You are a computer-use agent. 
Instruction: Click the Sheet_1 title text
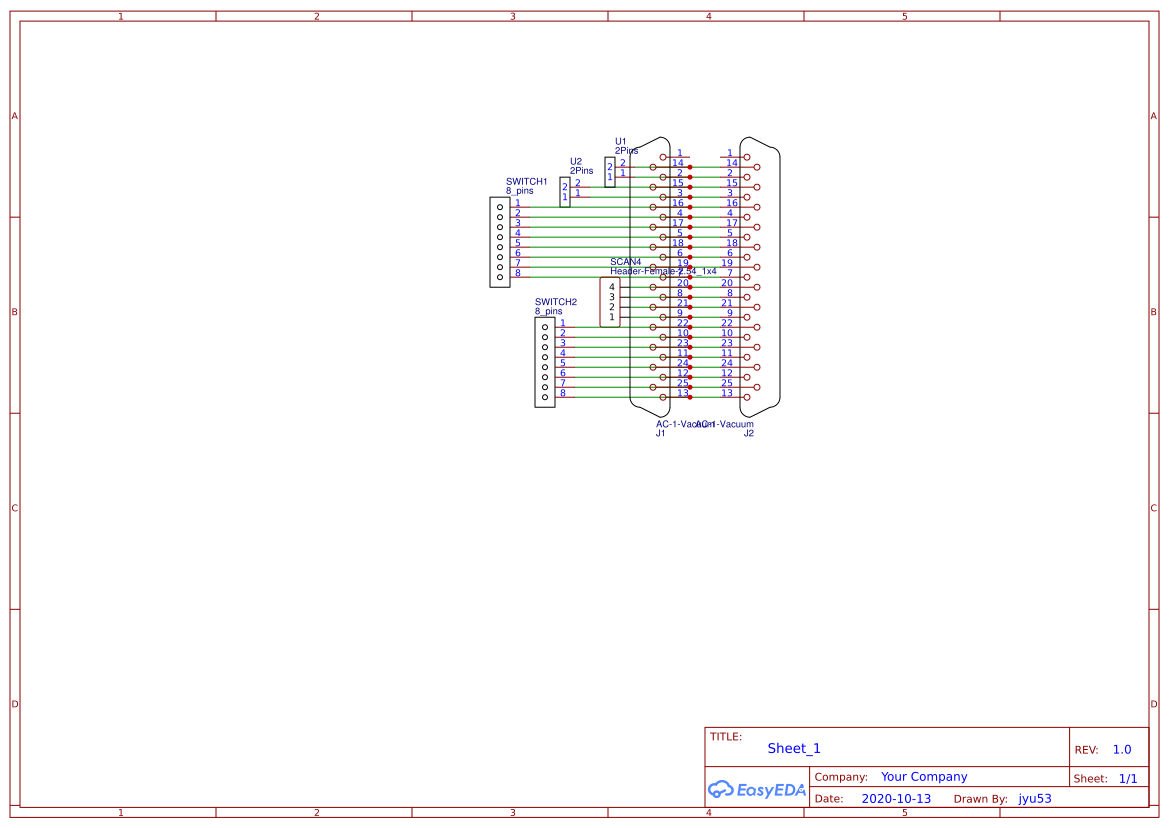click(x=793, y=748)
